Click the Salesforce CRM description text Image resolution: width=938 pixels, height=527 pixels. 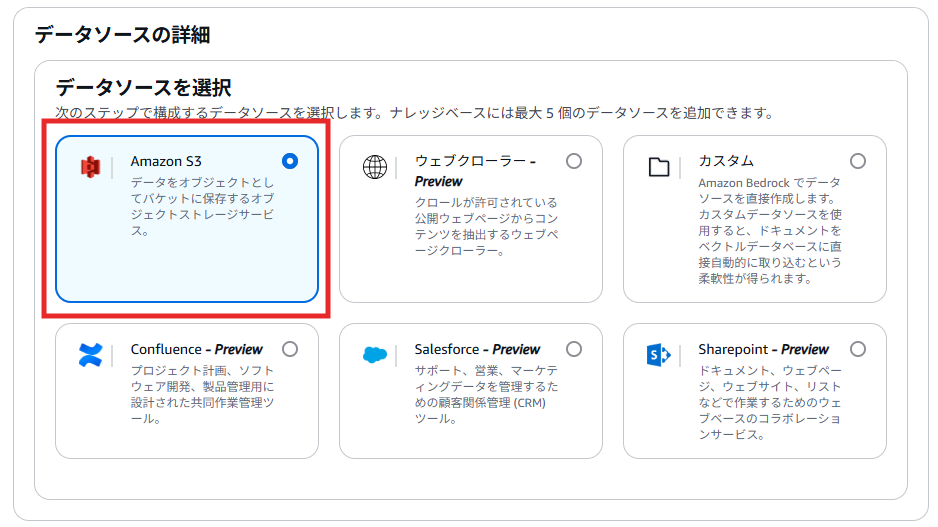click(486, 395)
